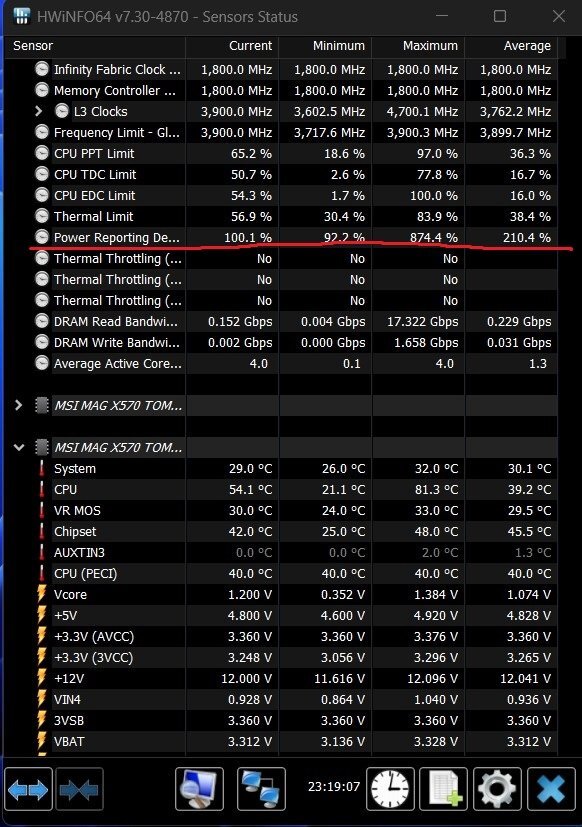Click the shrink layout arrows icon

tap(79, 790)
